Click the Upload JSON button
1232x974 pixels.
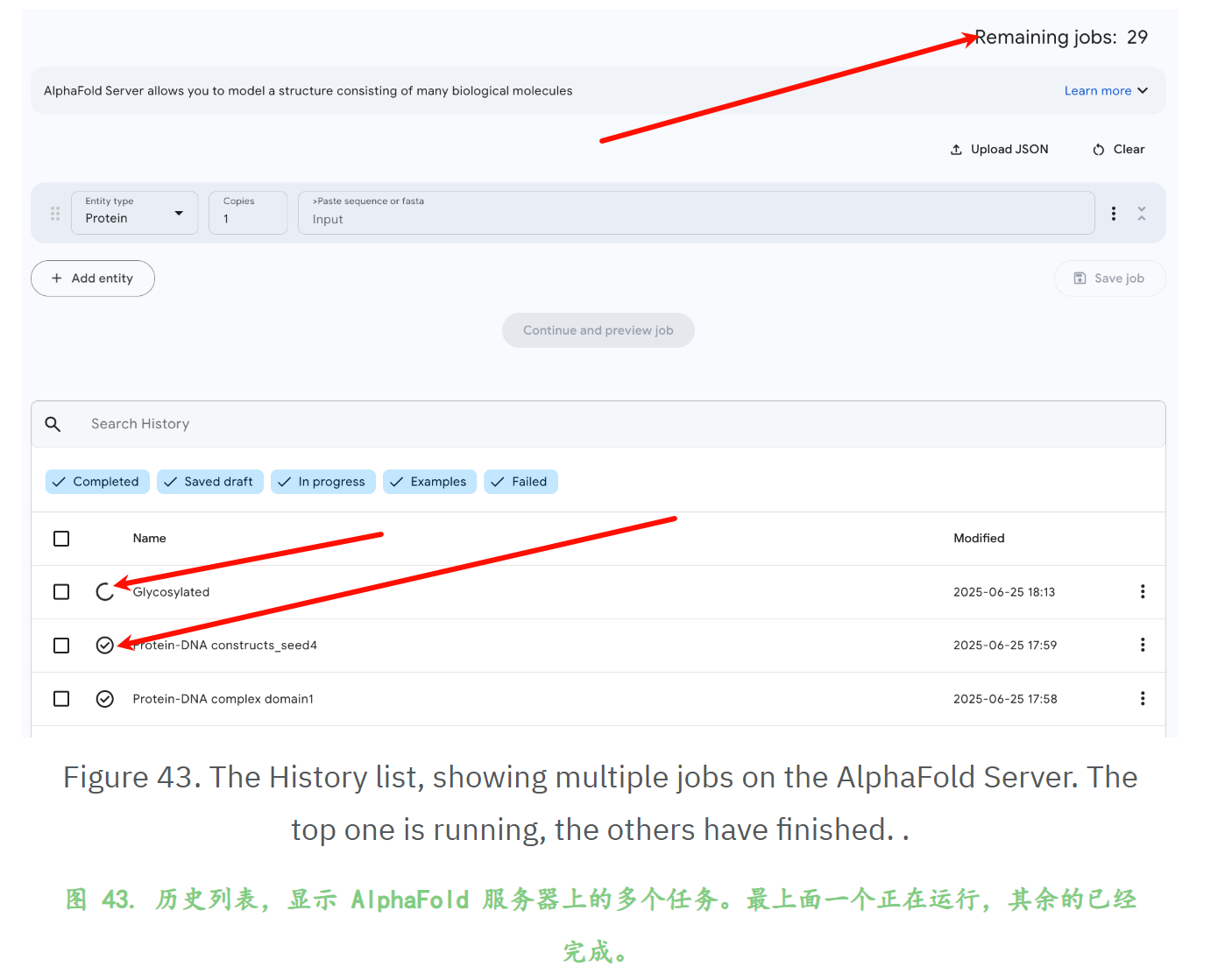click(1000, 150)
